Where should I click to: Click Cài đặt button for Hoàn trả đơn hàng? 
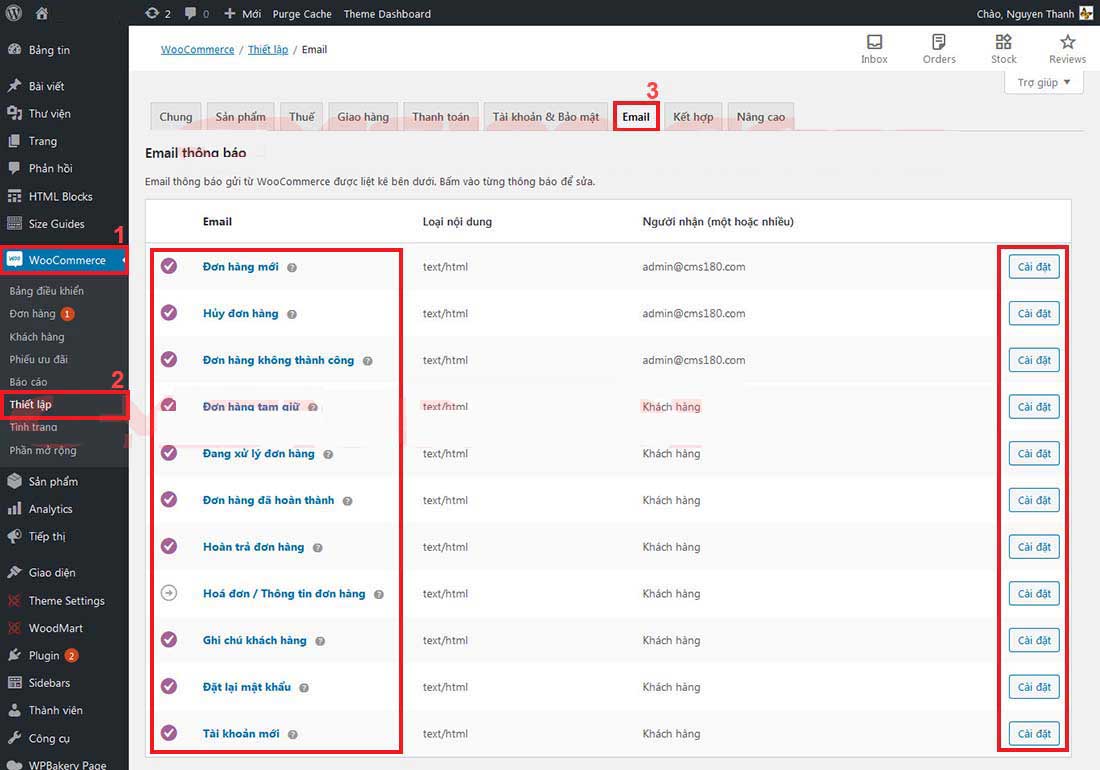tap(1034, 547)
